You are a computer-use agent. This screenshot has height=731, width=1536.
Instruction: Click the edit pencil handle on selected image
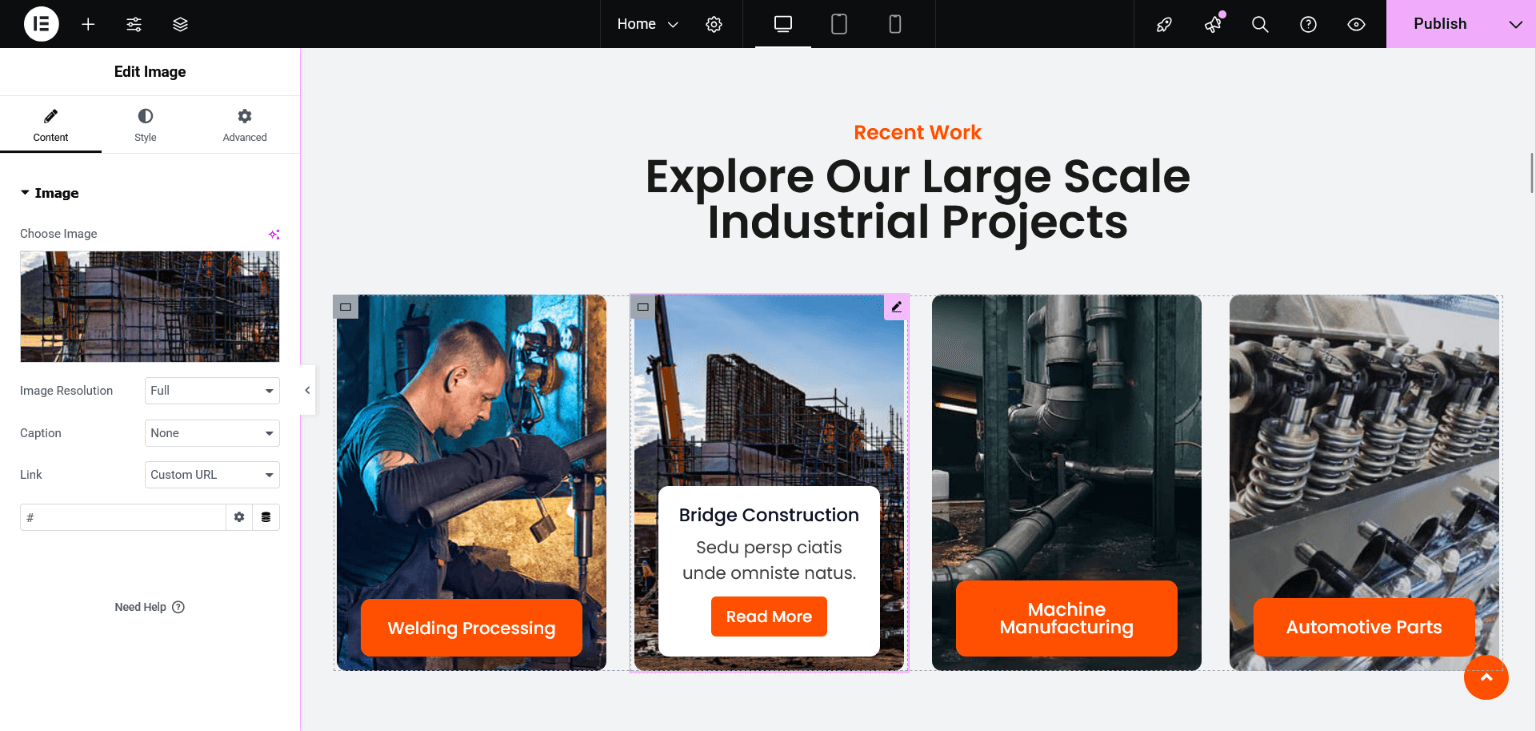pos(896,307)
